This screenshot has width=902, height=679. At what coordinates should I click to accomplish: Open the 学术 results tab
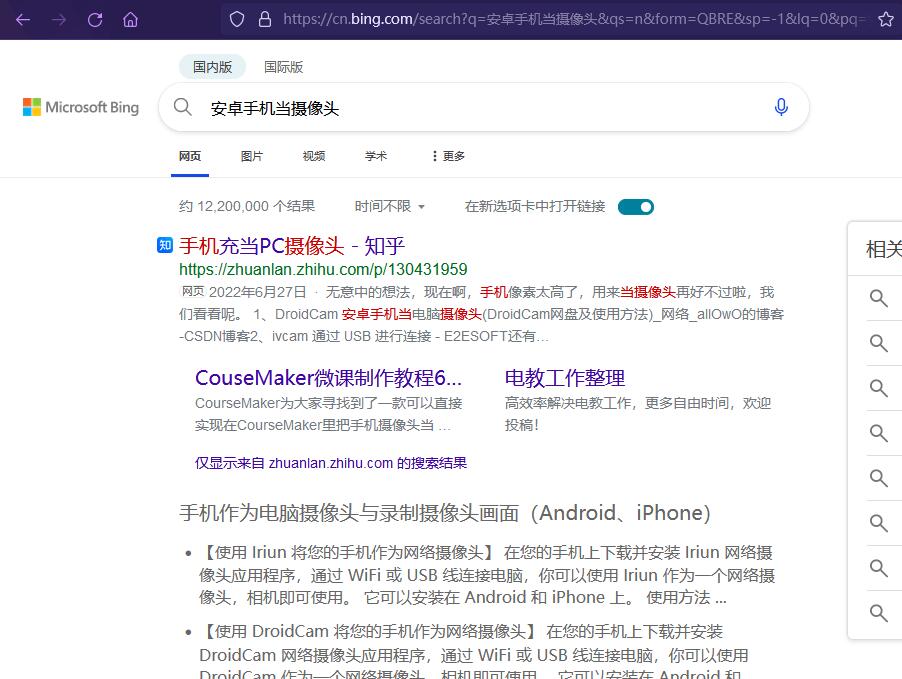pyautogui.click(x=376, y=156)
